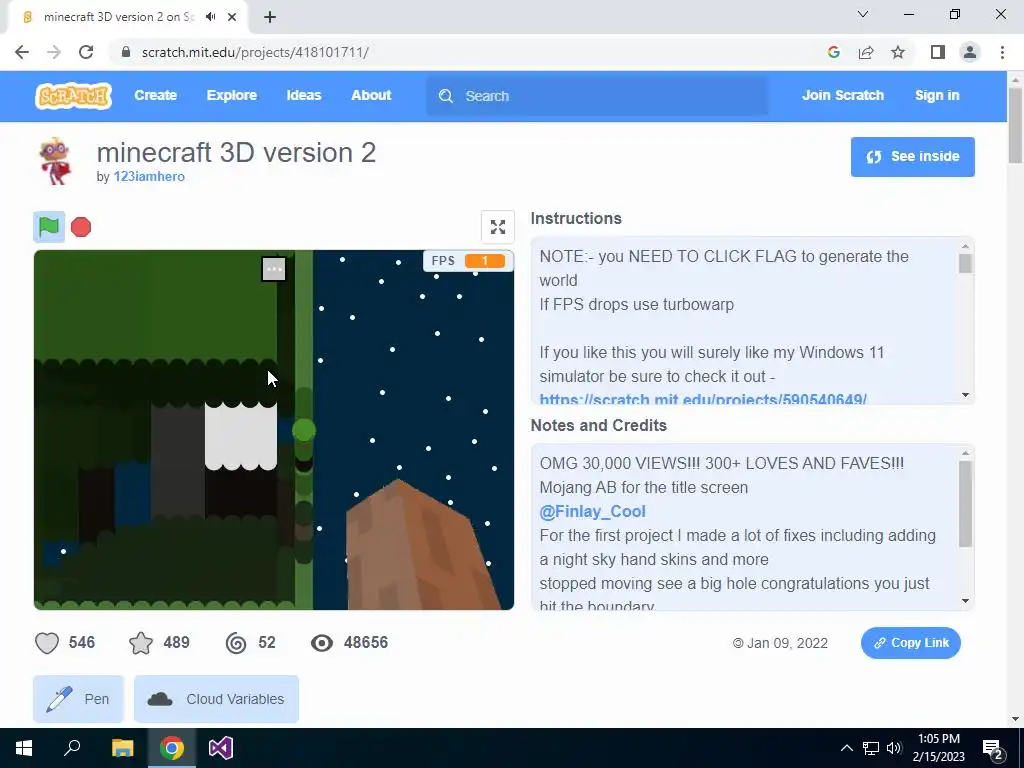
Task: Mute the tab via speaker icon
Action: point(210,17)
